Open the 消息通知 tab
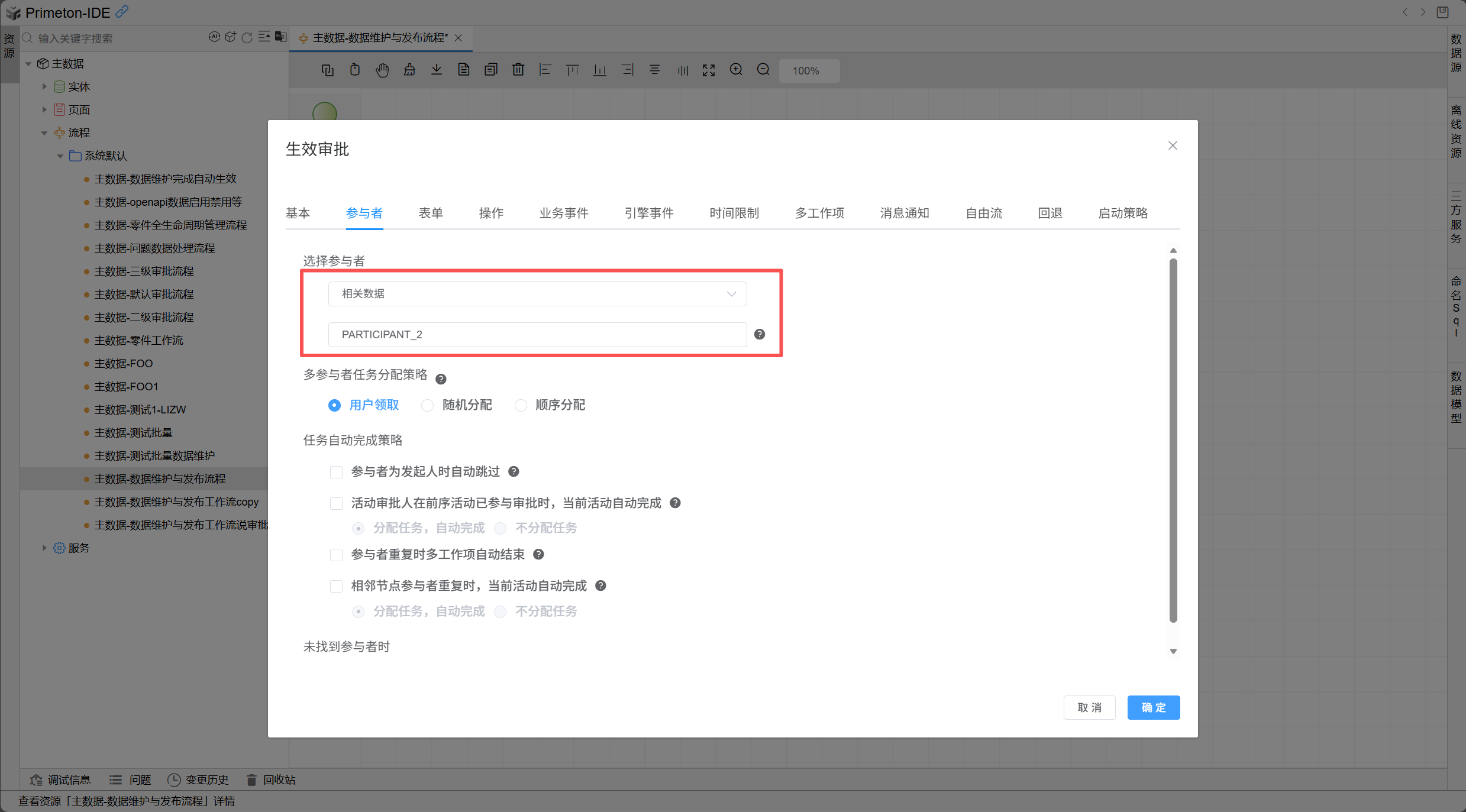1466x812 pixels. (904, 213)
